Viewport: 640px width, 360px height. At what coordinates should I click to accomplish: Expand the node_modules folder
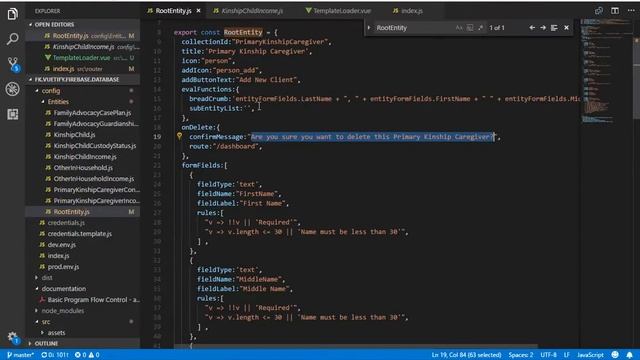(x=62, y=311)
